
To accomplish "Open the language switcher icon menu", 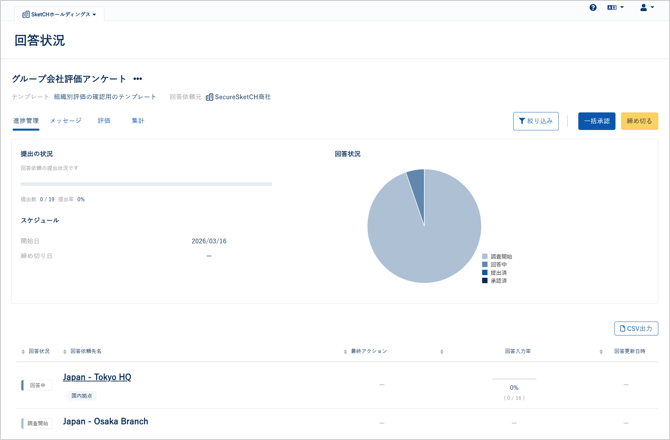I will (615, 8).
